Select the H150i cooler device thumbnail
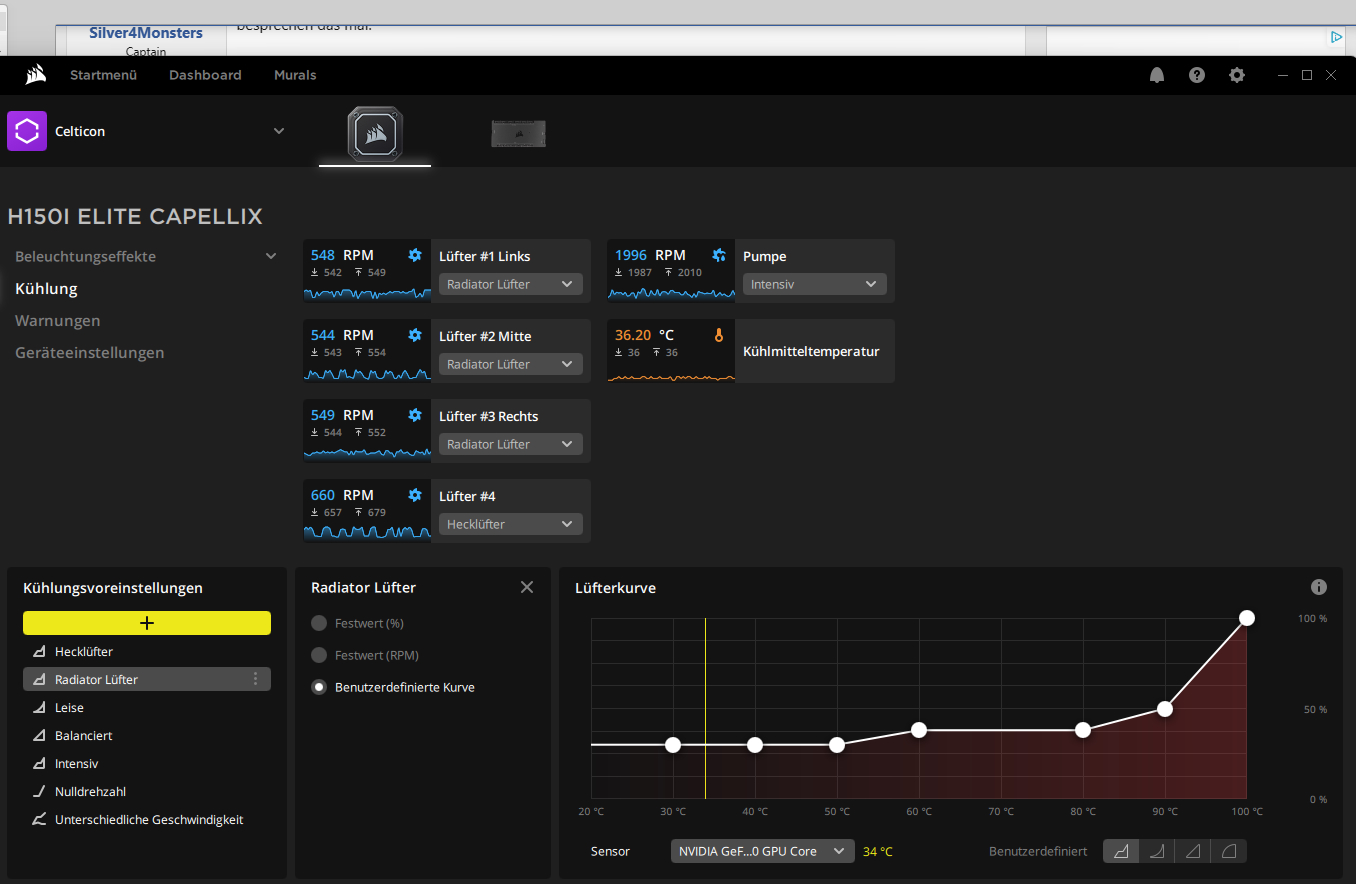Viewport: 1356px width, 884px height. [375, 133]
